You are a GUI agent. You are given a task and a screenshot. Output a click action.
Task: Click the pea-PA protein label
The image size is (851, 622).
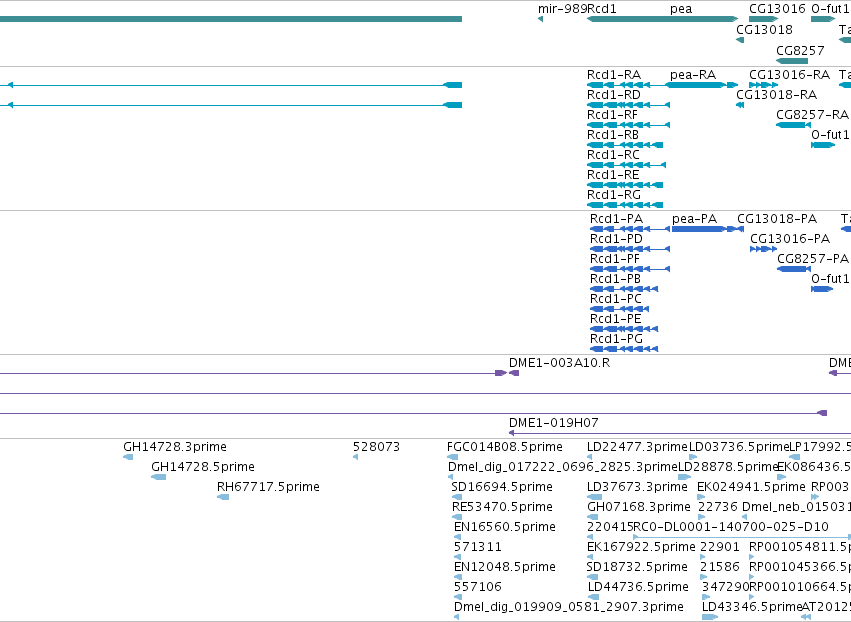coord(695,219)
